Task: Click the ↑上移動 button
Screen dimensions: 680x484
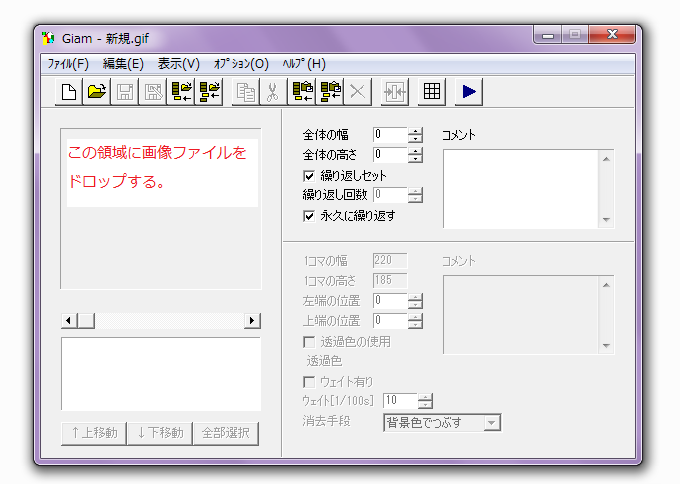Action: click(x=94, y=433)
